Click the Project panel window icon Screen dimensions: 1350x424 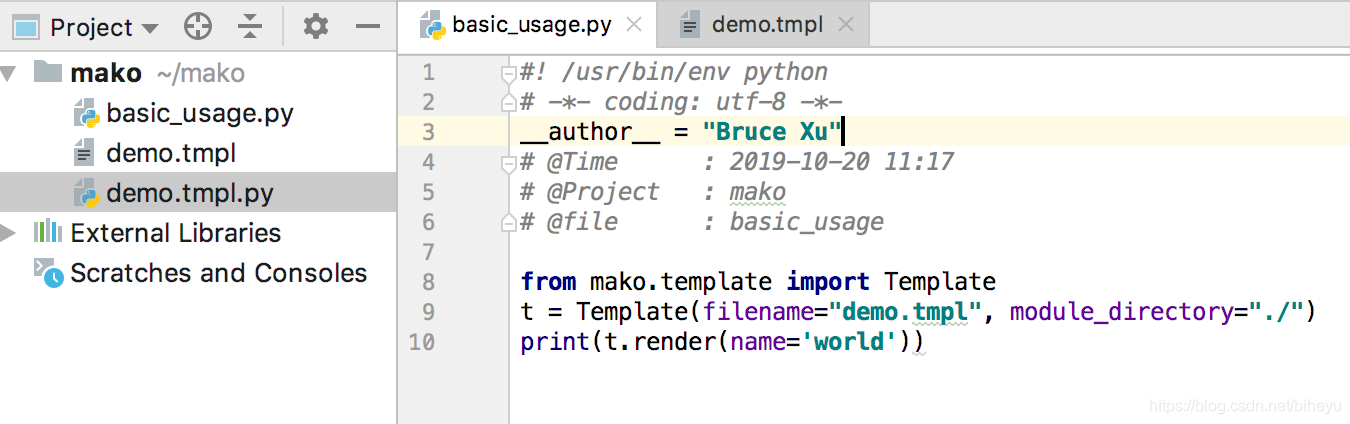[x=26, y=27]
